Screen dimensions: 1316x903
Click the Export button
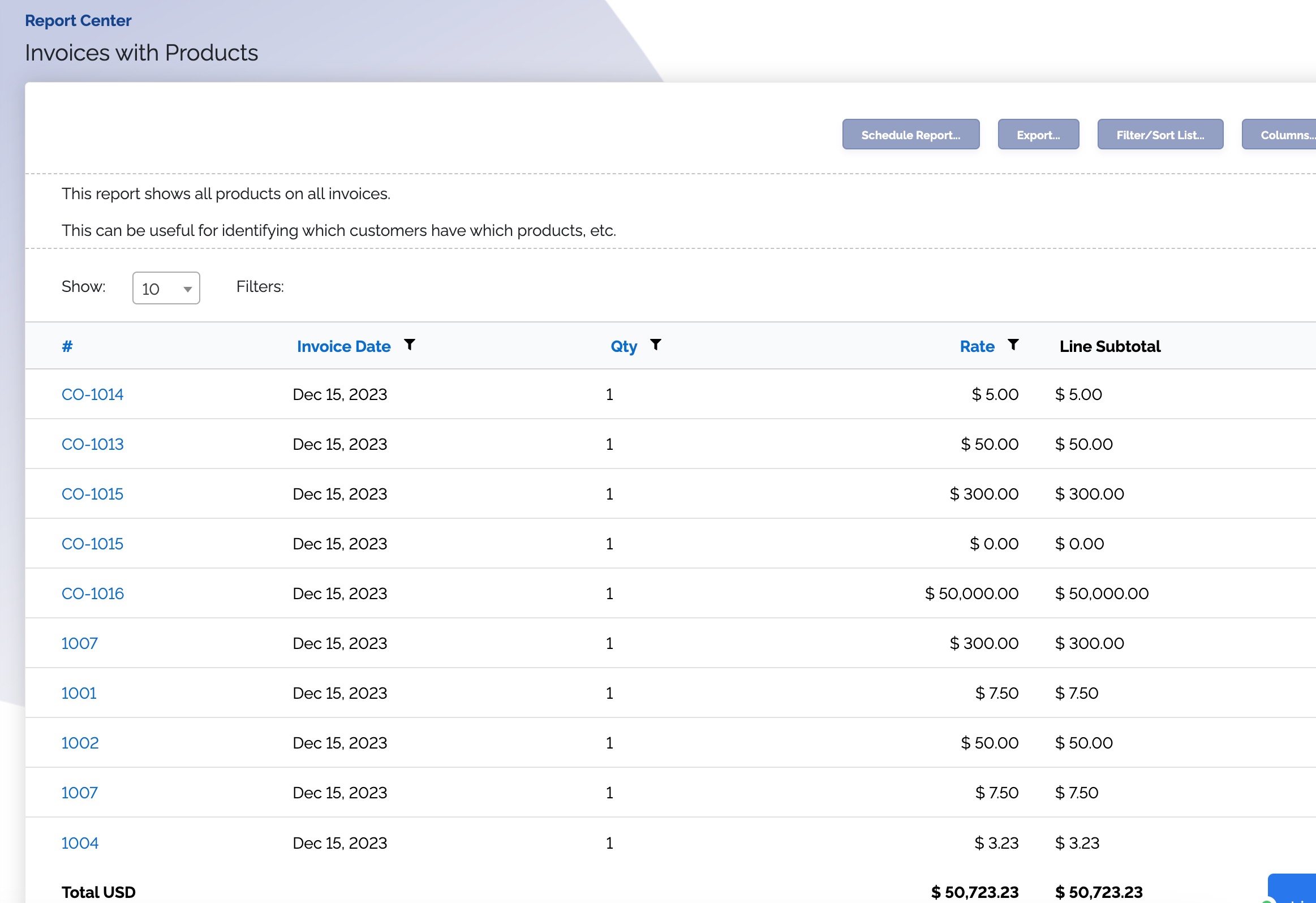click(x=1038, y=135)
